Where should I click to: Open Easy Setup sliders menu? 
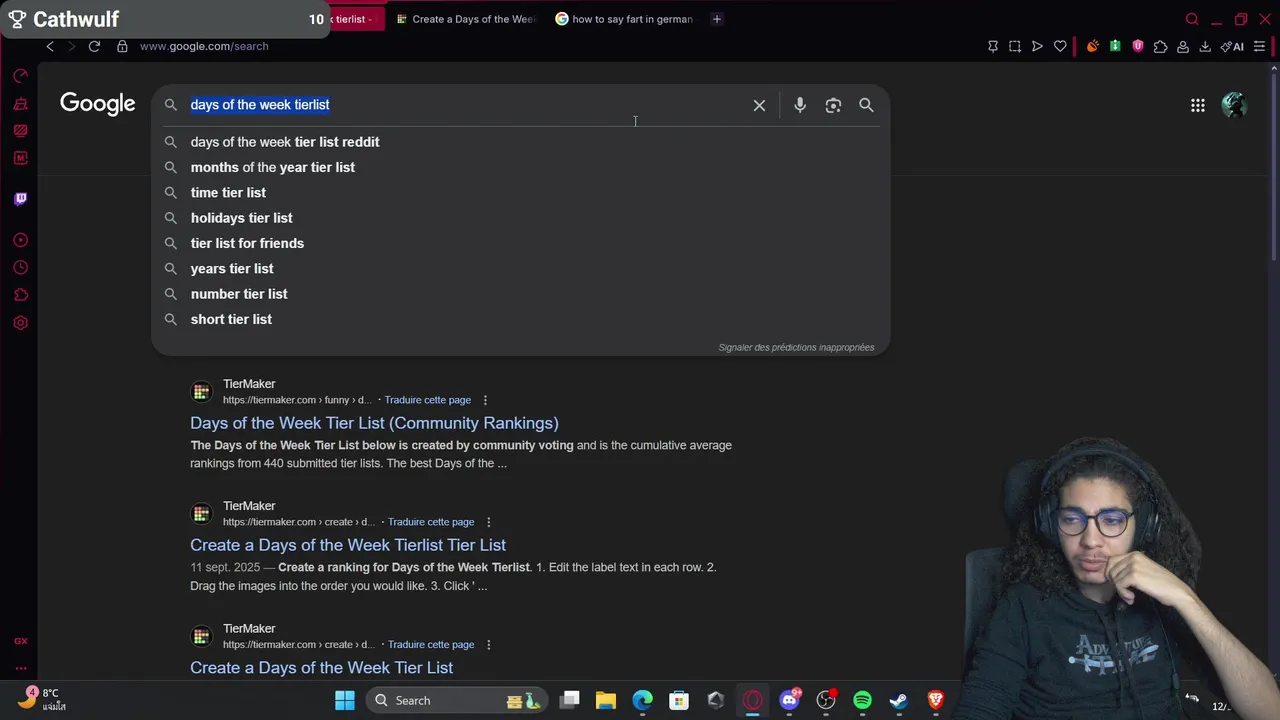click(x=1259, y=46)
